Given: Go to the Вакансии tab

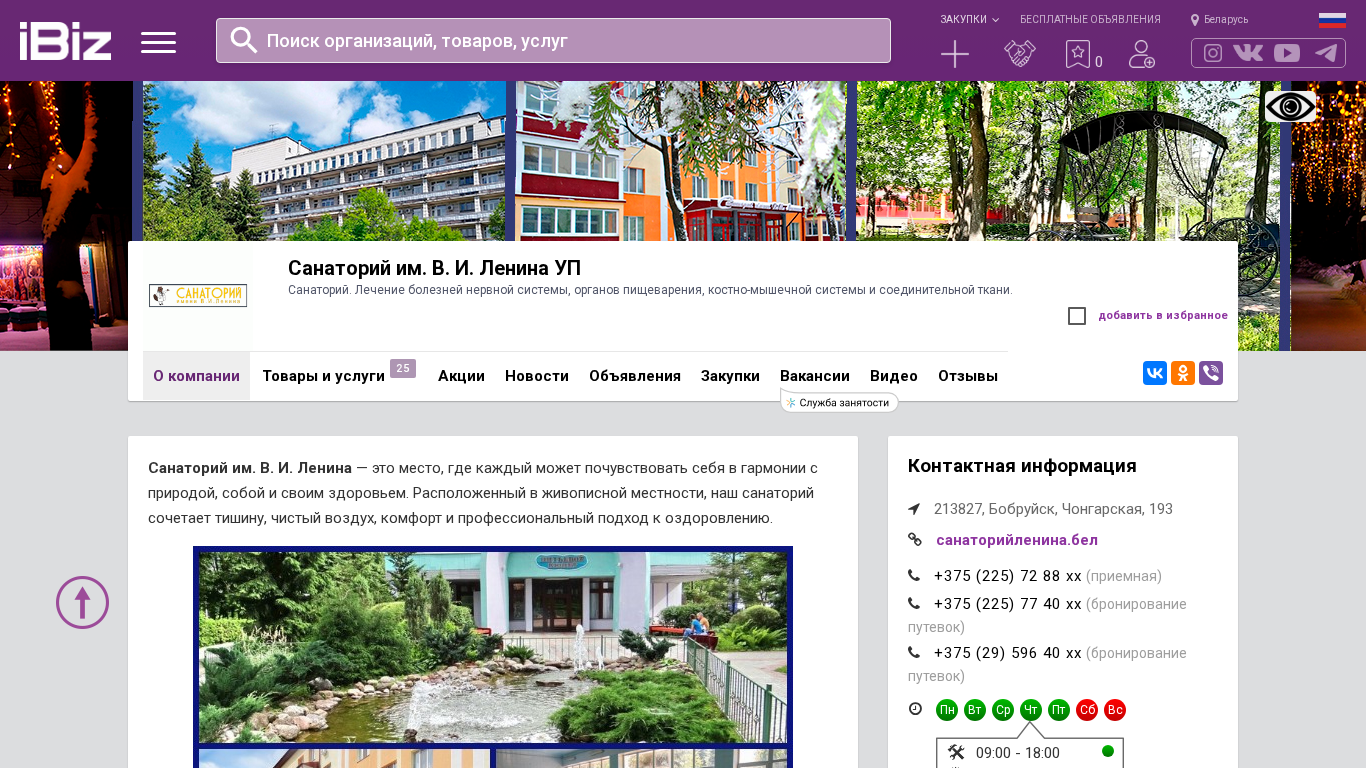Looking at the screenshot, I should (815, 376).
